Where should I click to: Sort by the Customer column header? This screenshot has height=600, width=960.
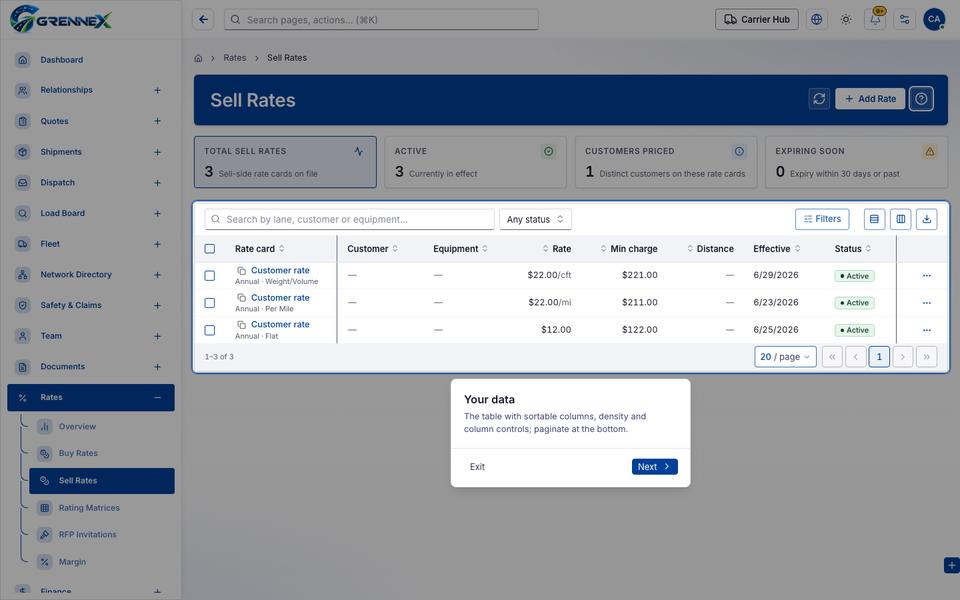click(x=372, y=249)
